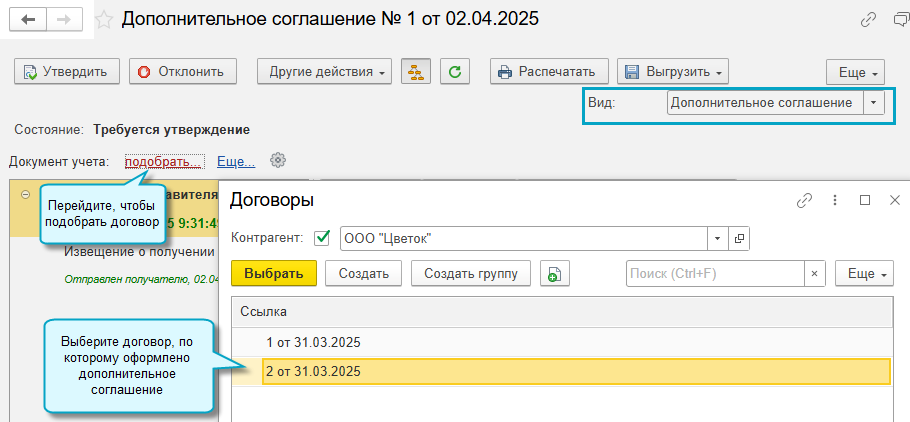Screen dimensions: 910x422
Task: Click the gear icon next to Еще link
Action: tap(279, 160)
